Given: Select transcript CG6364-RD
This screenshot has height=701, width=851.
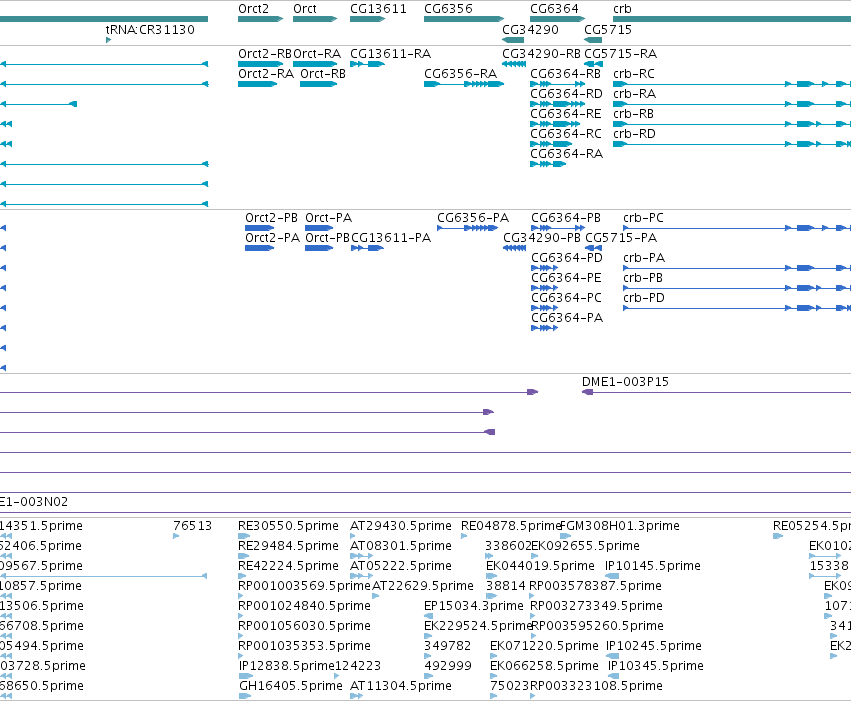Looking at the screenshot, I should coord(557,104).
